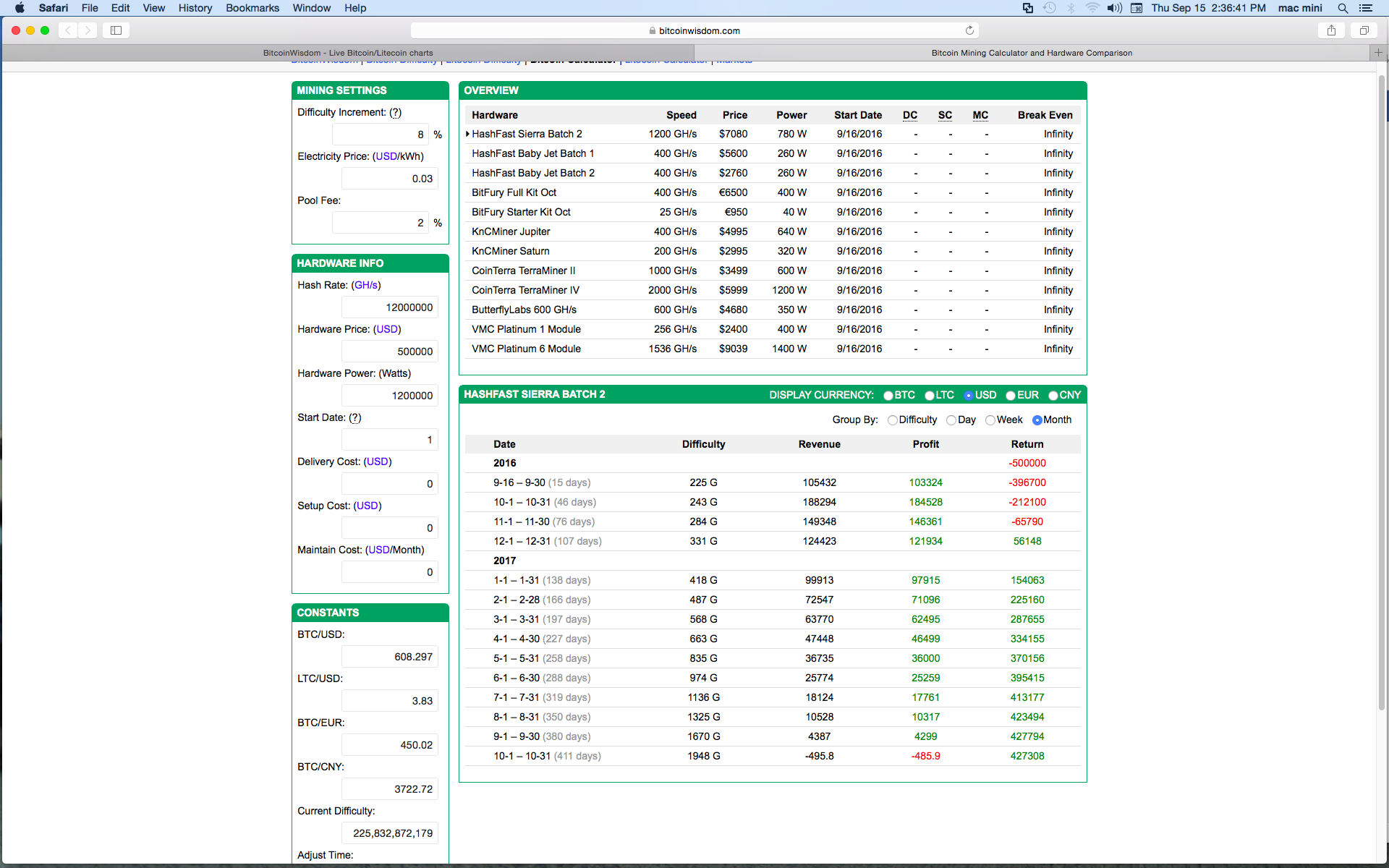The image size is (1389, 868).
Task: Click the Pool Fee input field
Action: (x=381, y=223)
